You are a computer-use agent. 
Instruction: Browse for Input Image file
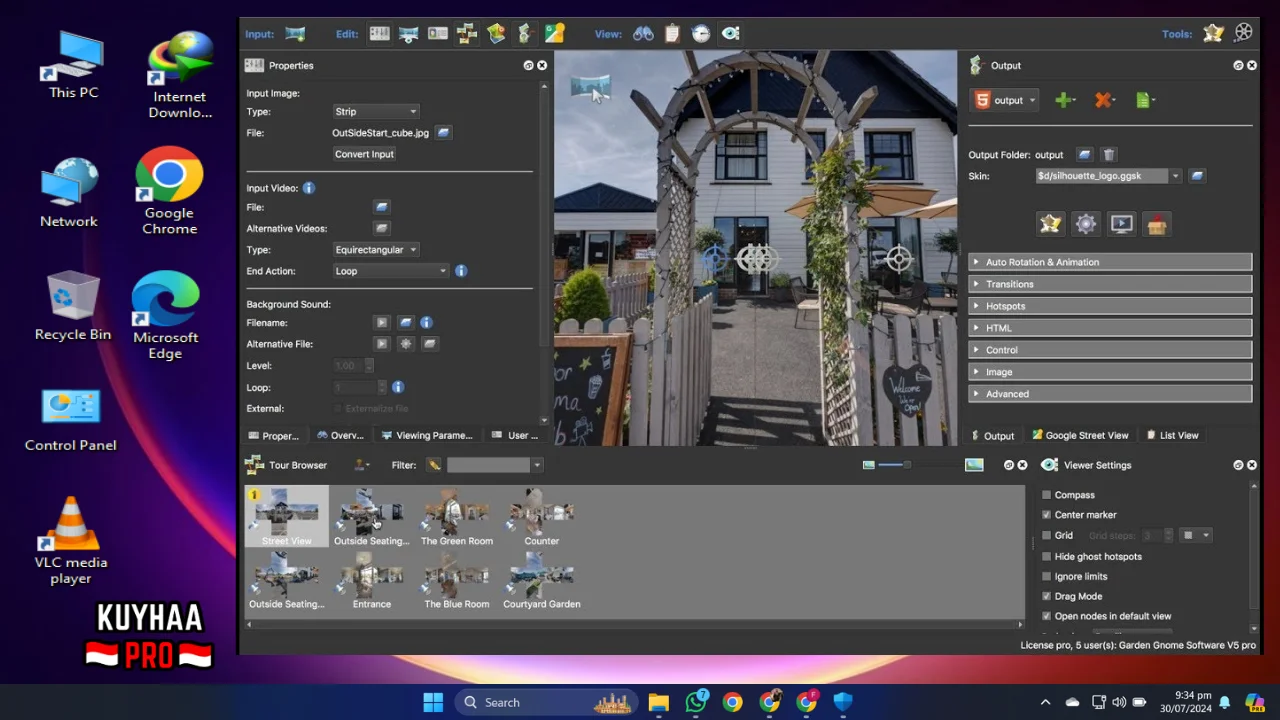tap(443, 132)
